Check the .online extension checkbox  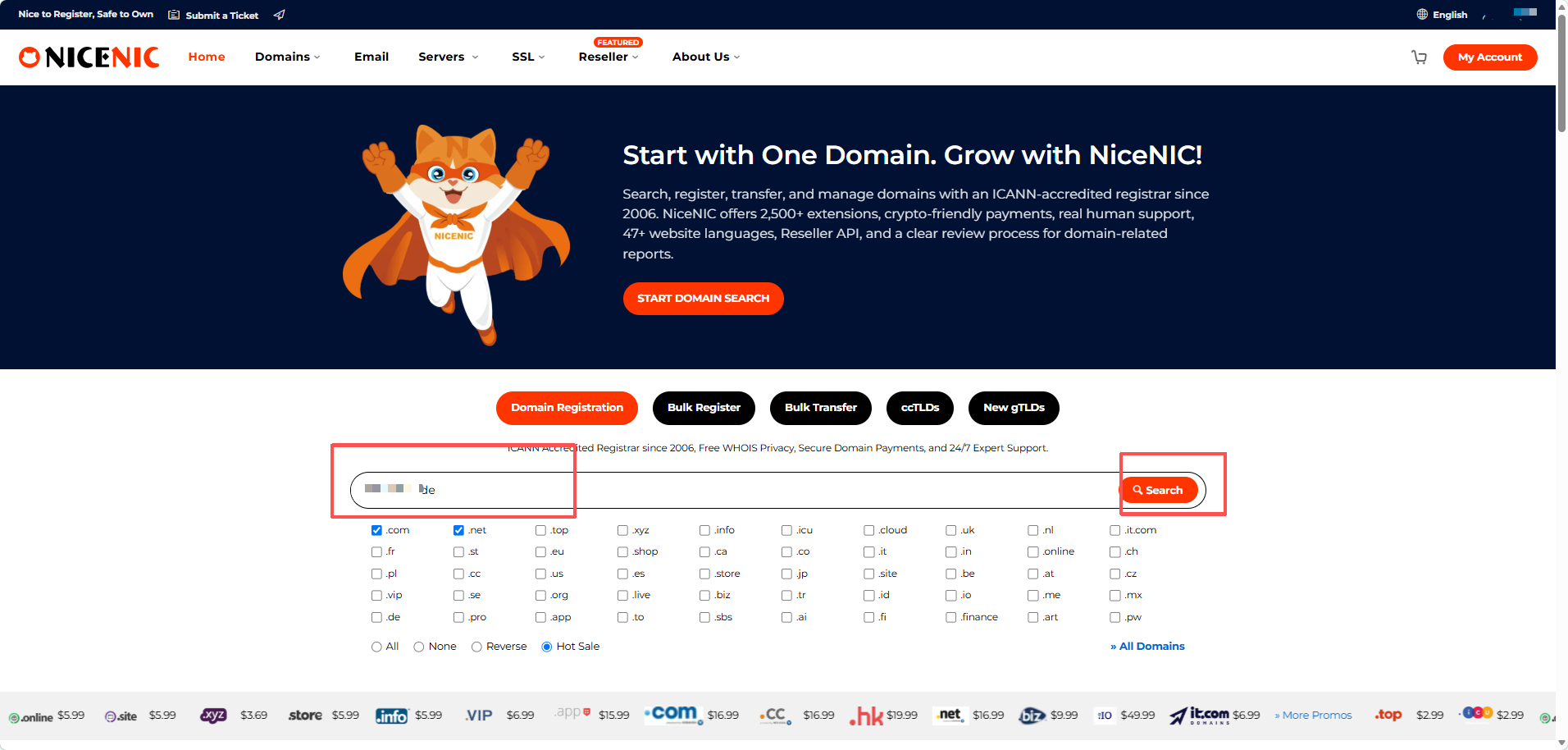[x=1032, y=552]
